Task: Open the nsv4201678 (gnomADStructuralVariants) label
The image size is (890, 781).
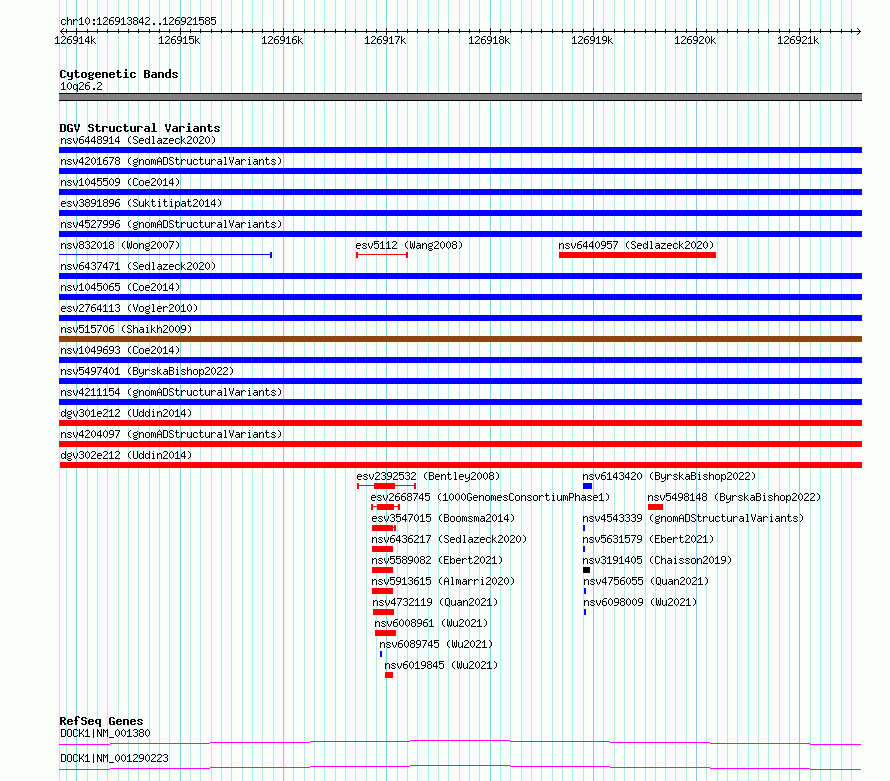Action: pyautogui.click(x=171, y=161)
